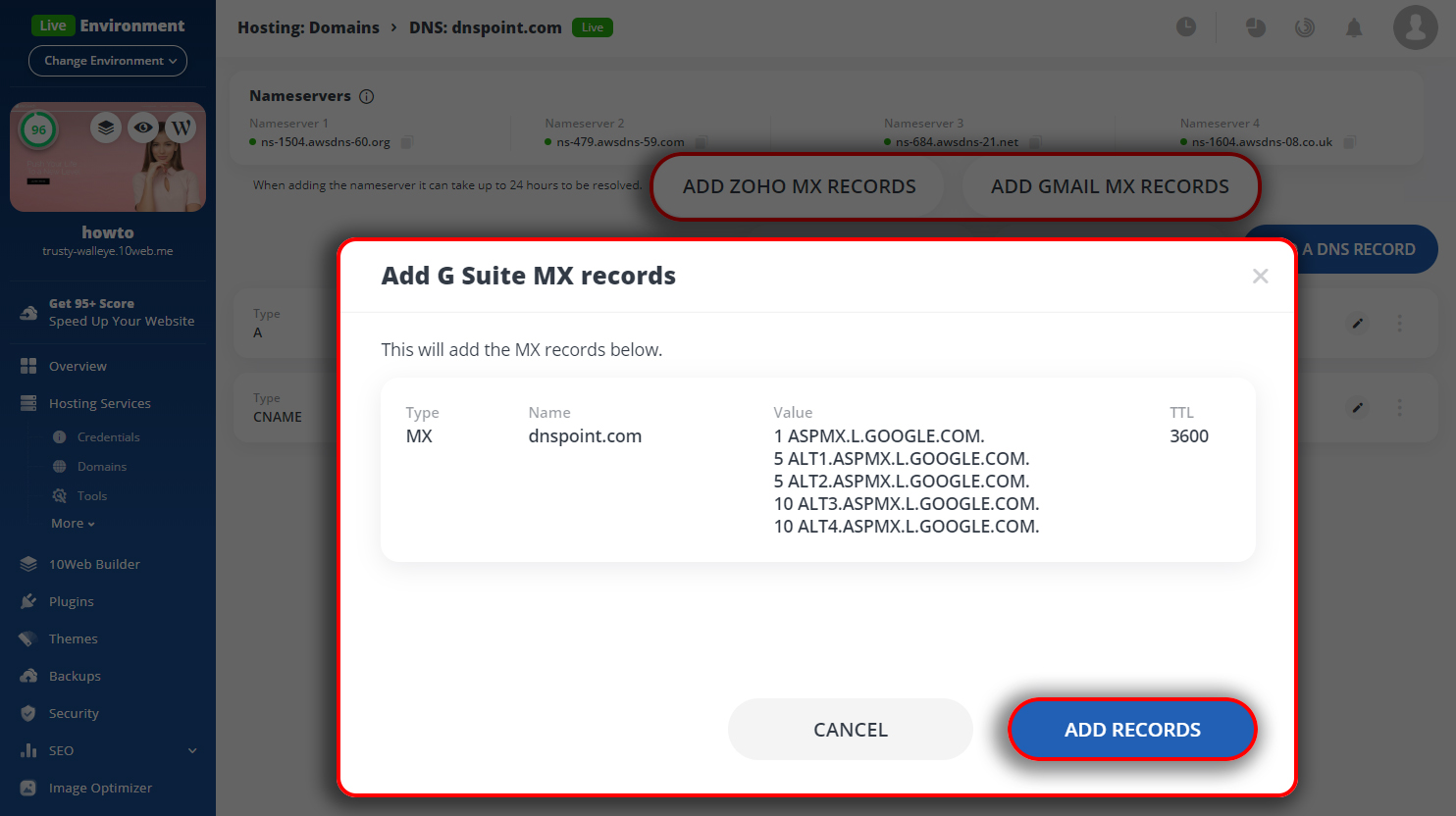Open the Overview sidebar item
This screenshot has width=1456, height=816.
(78, 366)
